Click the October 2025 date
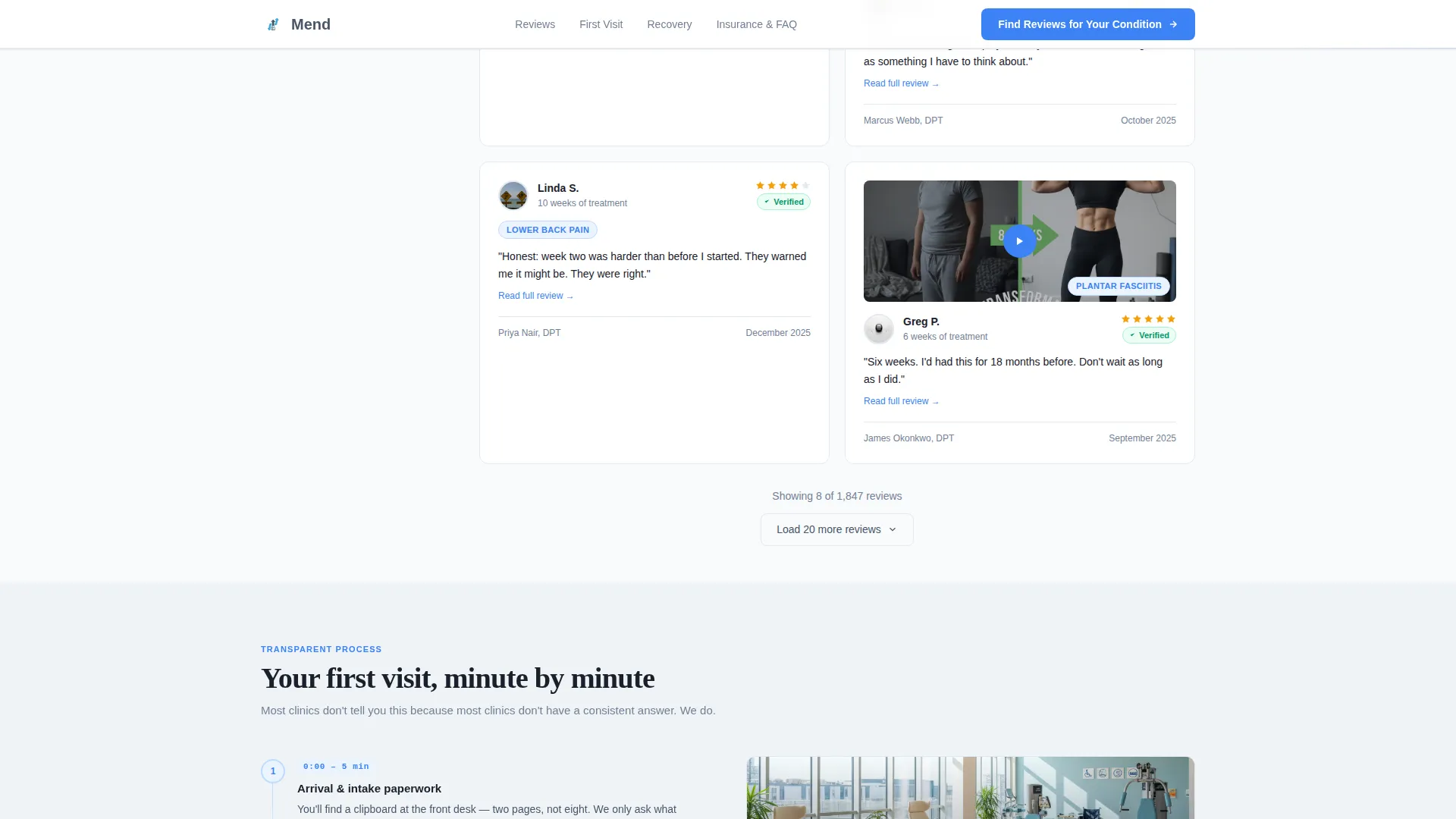 point(1148,121)
